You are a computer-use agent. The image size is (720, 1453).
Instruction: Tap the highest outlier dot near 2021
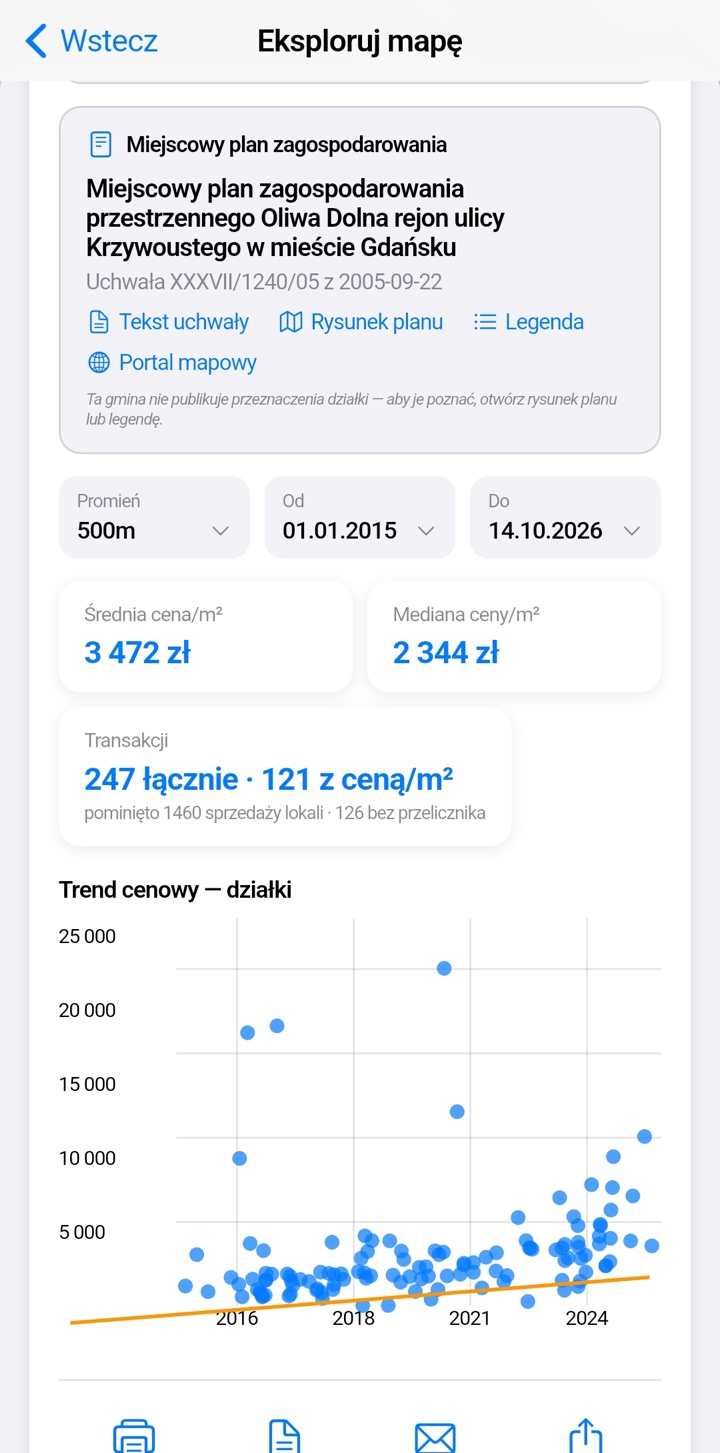tap(444, 968)
